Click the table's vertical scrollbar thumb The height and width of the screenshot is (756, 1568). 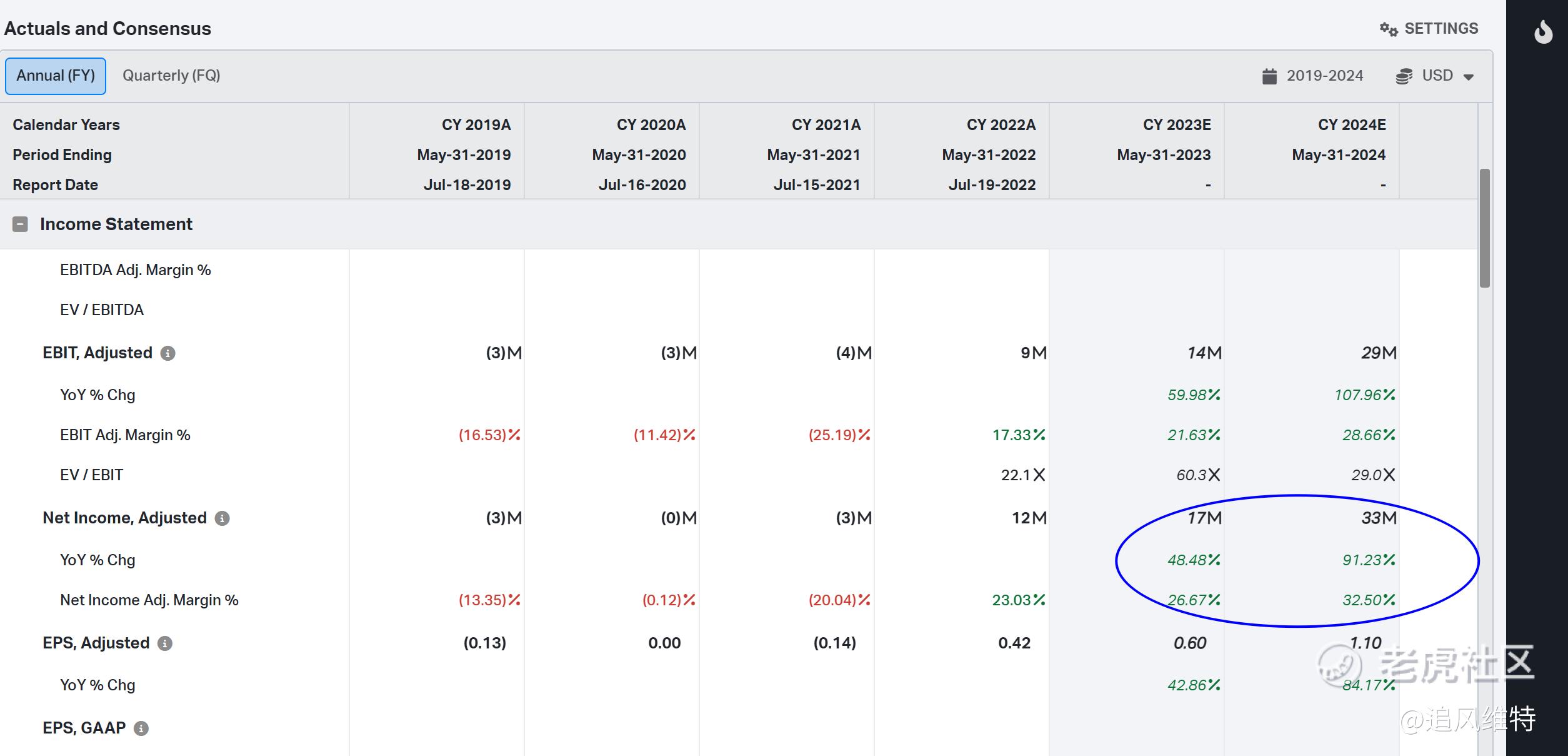click(x=1485, y=228)
